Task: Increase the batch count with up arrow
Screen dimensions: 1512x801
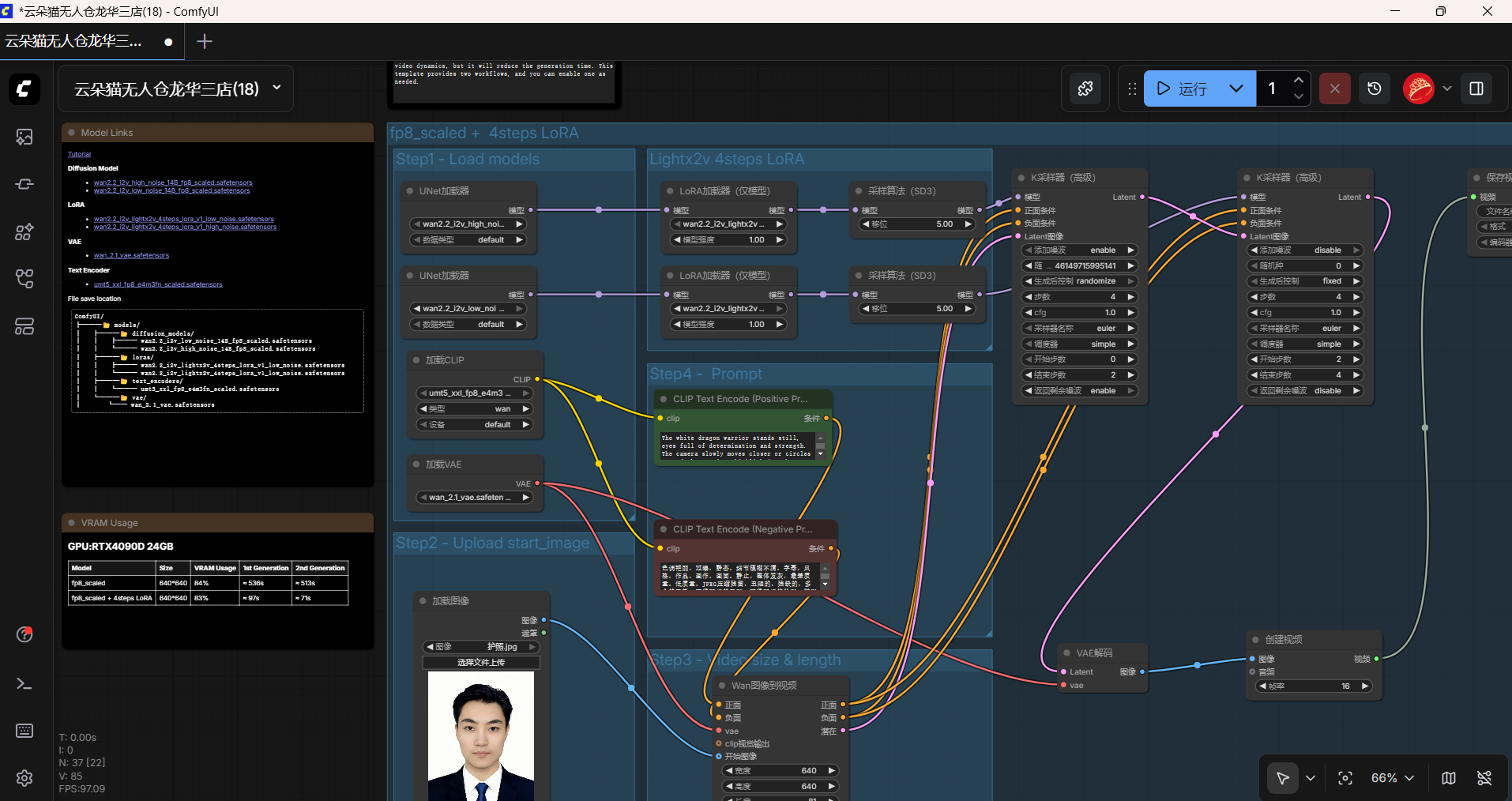Action: tap(1299, 80)
